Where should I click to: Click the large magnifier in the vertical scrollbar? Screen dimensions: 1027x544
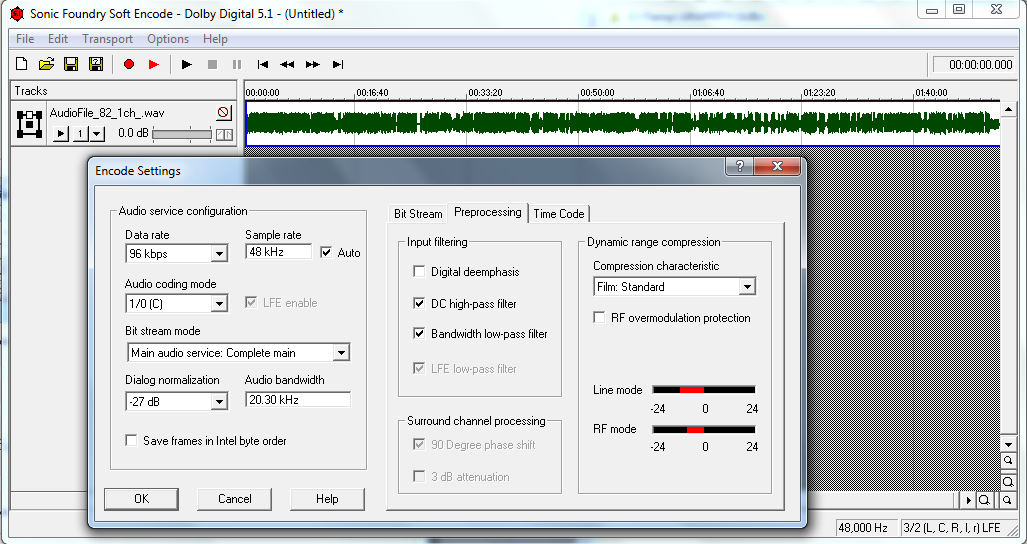(x=1009, y=482)
